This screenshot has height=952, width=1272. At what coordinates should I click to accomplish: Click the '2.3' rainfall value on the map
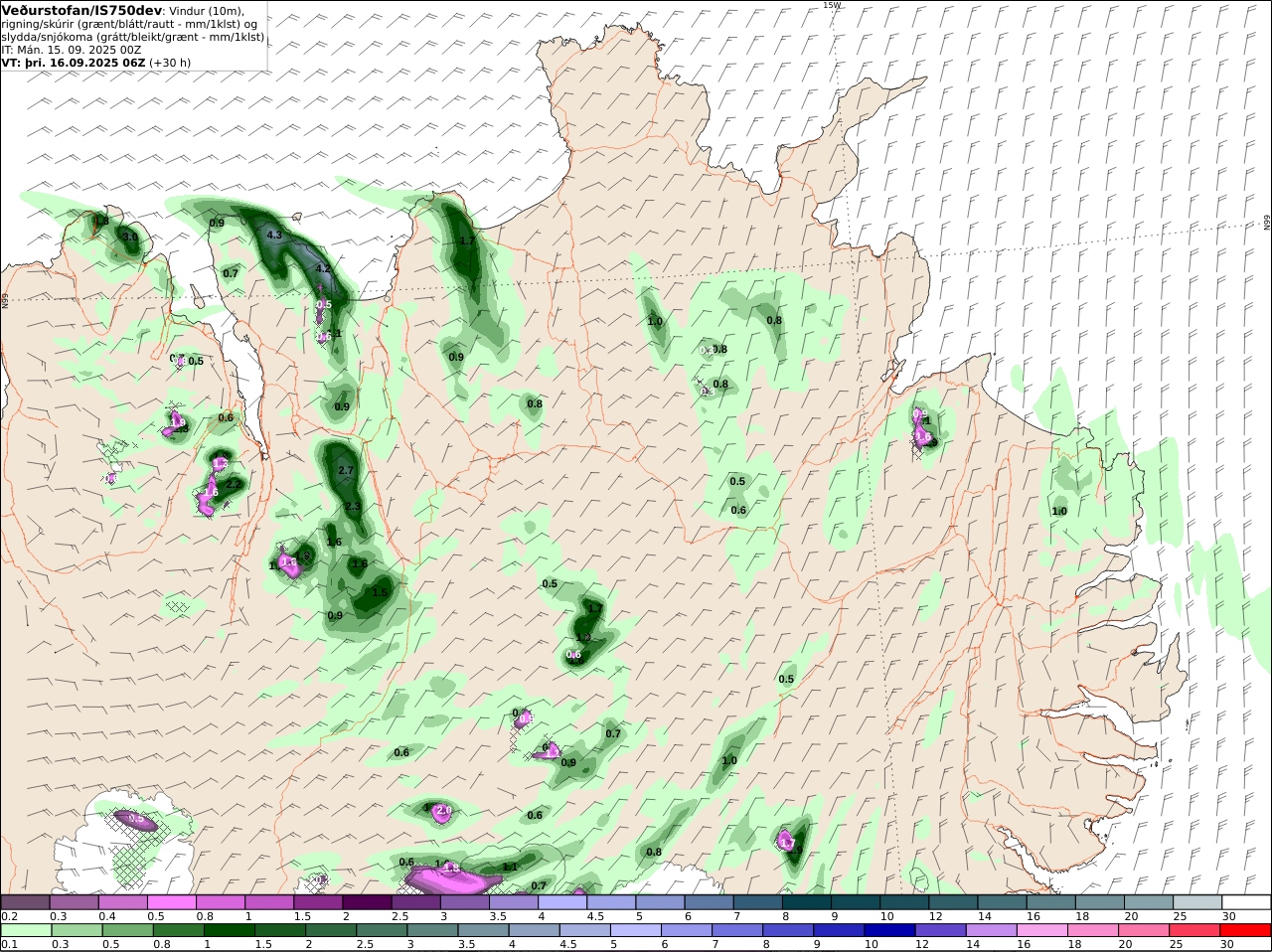pyautogui.click(x=352, y=507)
